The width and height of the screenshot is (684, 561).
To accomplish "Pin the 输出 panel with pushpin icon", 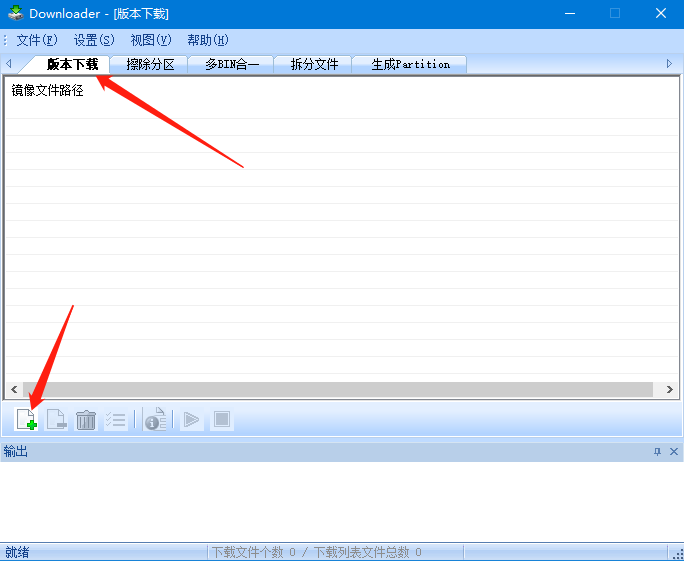I will 657,452.
